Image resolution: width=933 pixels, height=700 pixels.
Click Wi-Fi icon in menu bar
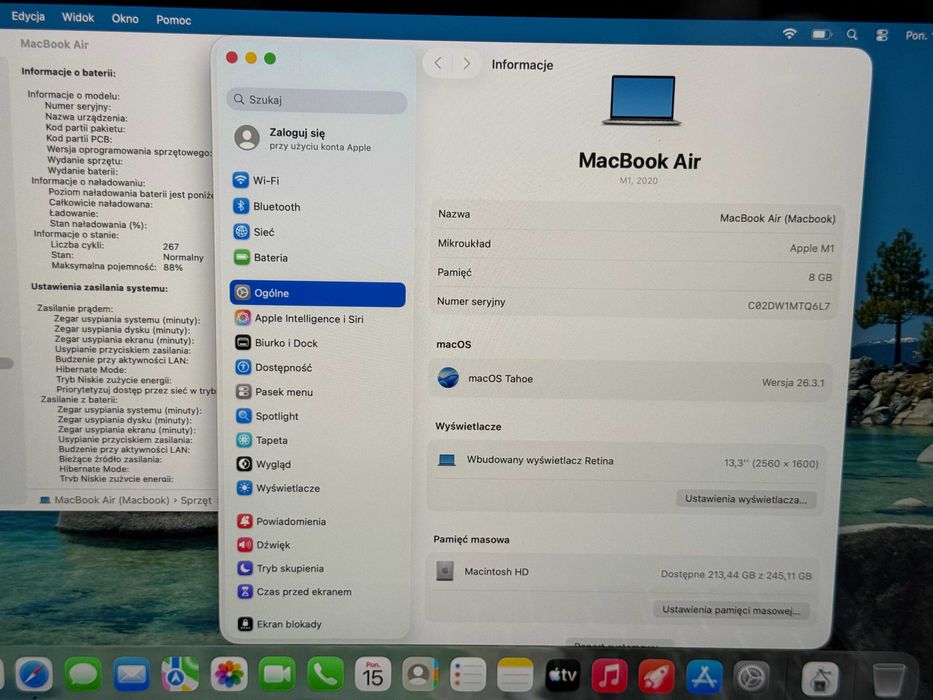tap(789, 33)
